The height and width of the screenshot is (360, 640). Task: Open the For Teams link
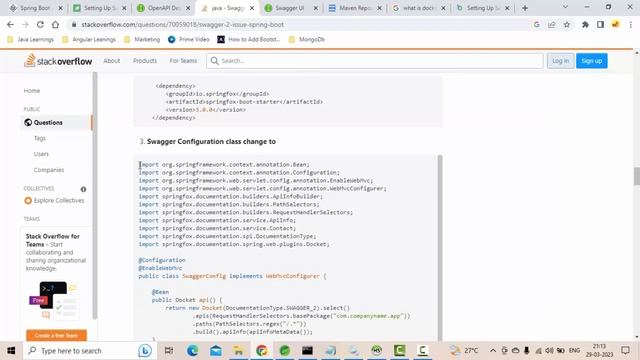click(183, 61)
